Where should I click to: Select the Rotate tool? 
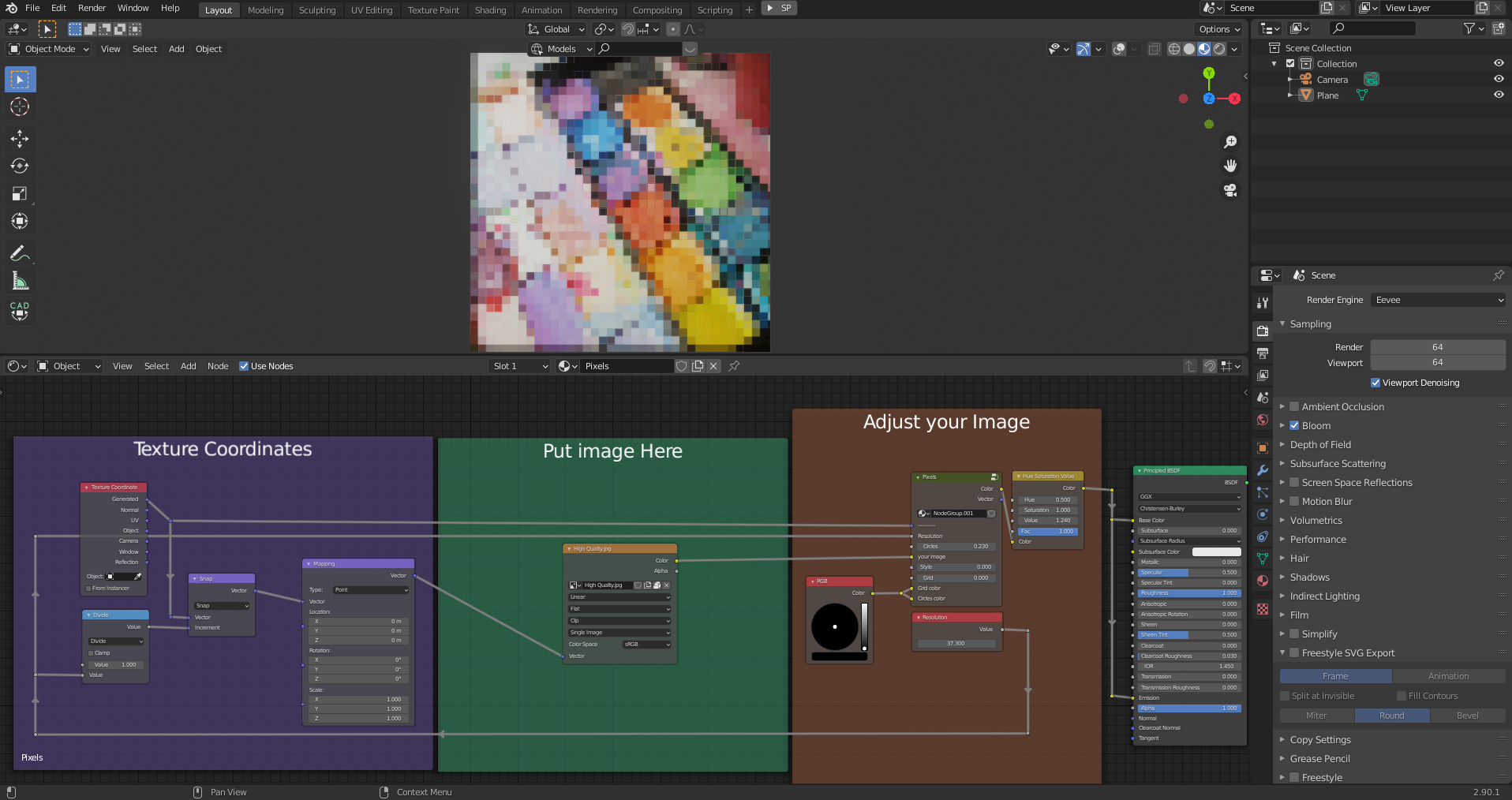coord(20,166)
